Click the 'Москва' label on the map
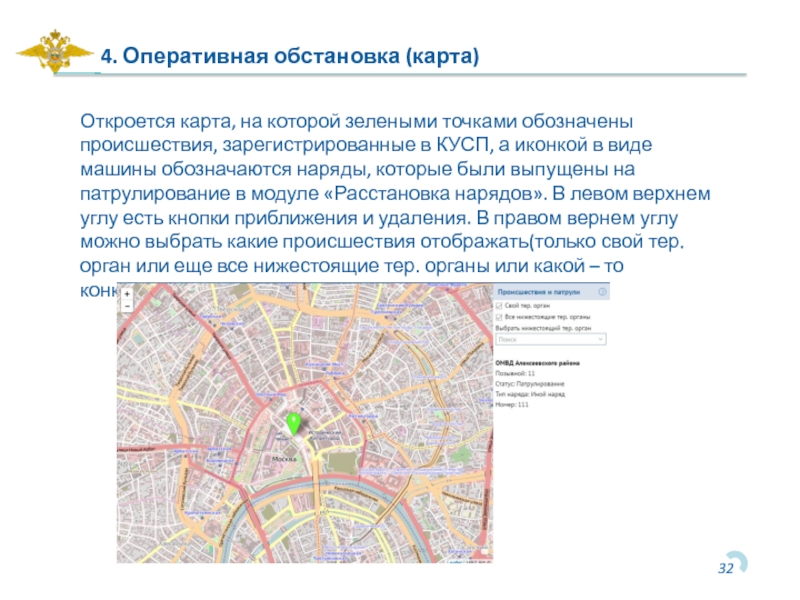 284,459
